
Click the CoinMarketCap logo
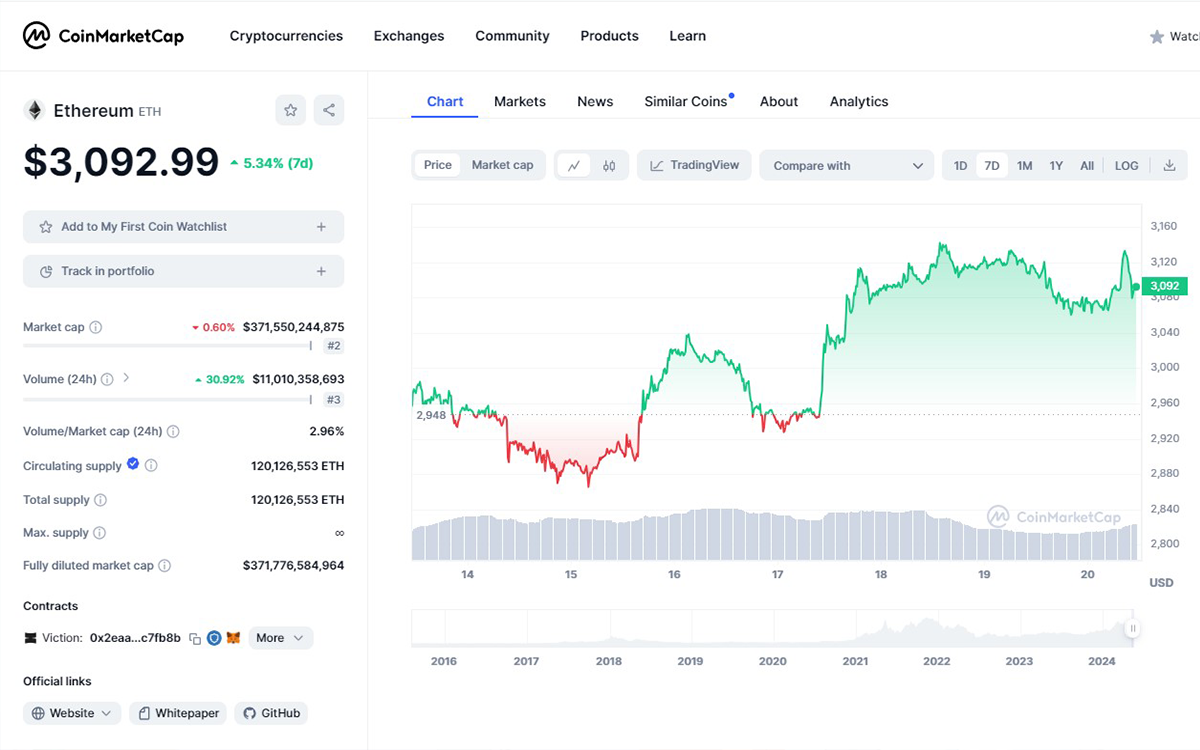coord(104,36)
